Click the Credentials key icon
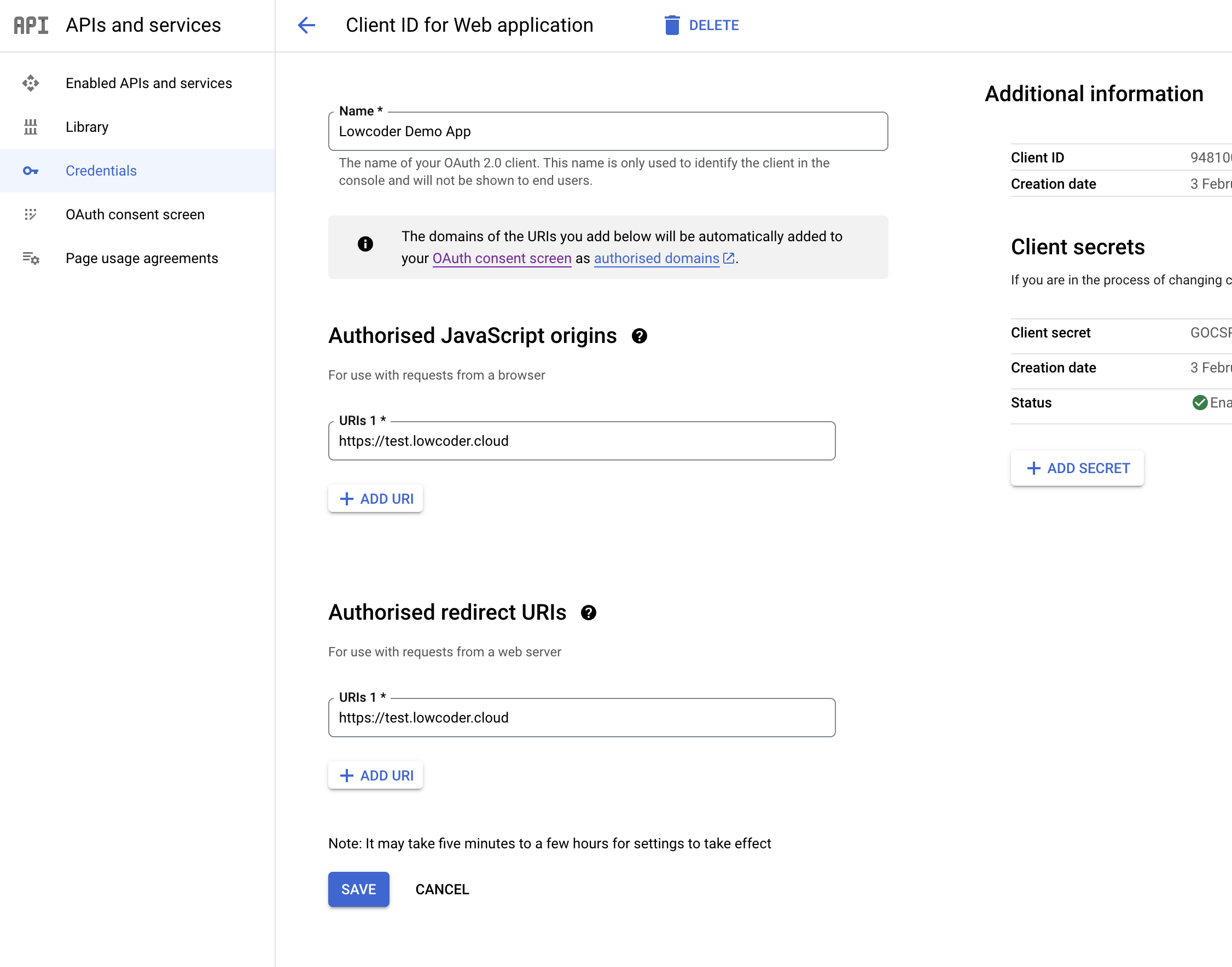1232x967 pixels. (x=31, y=171)
